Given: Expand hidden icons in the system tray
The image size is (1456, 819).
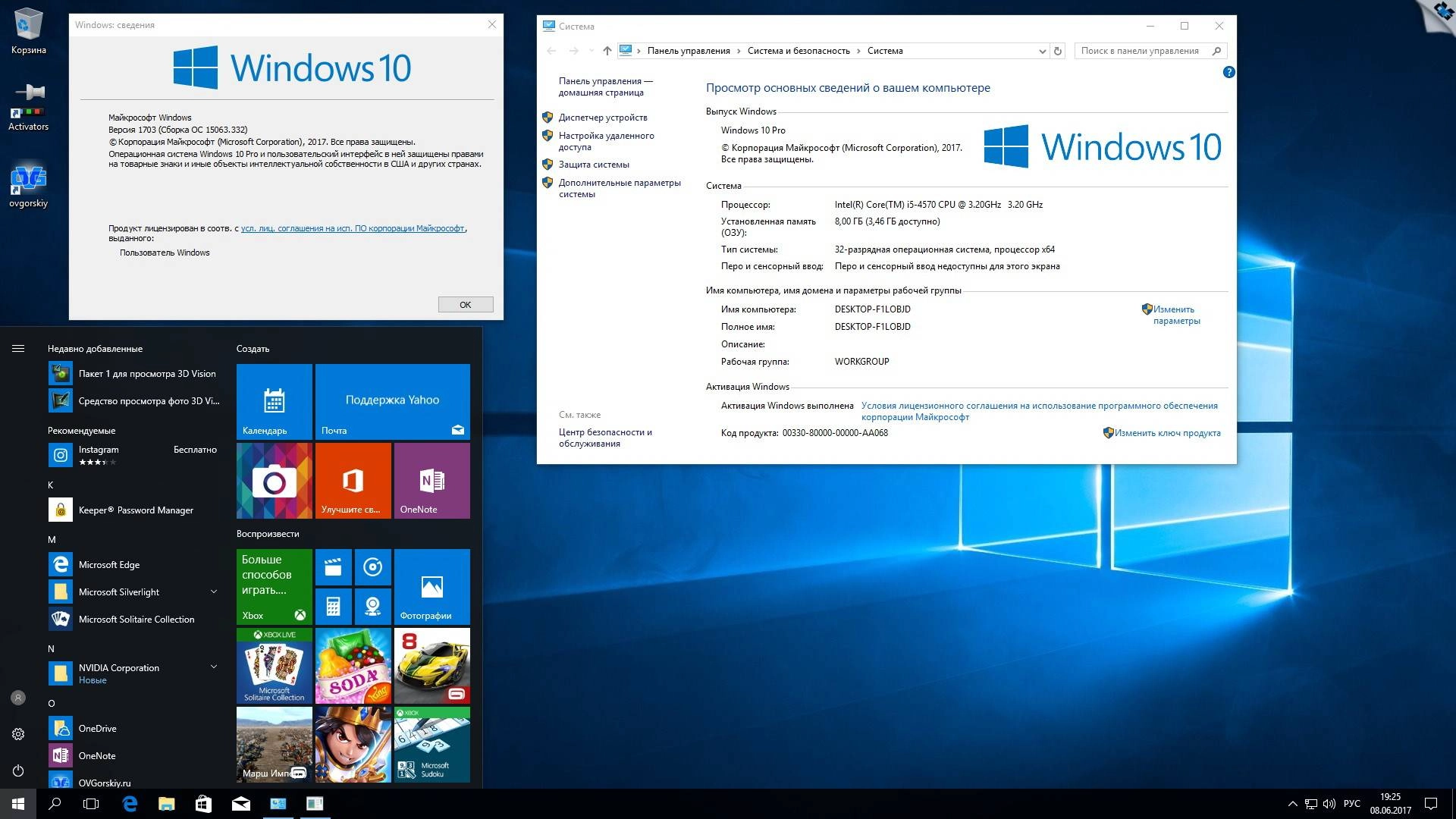Looking at the screenshot, I should pyautogui.click(x=1291, y=803).
